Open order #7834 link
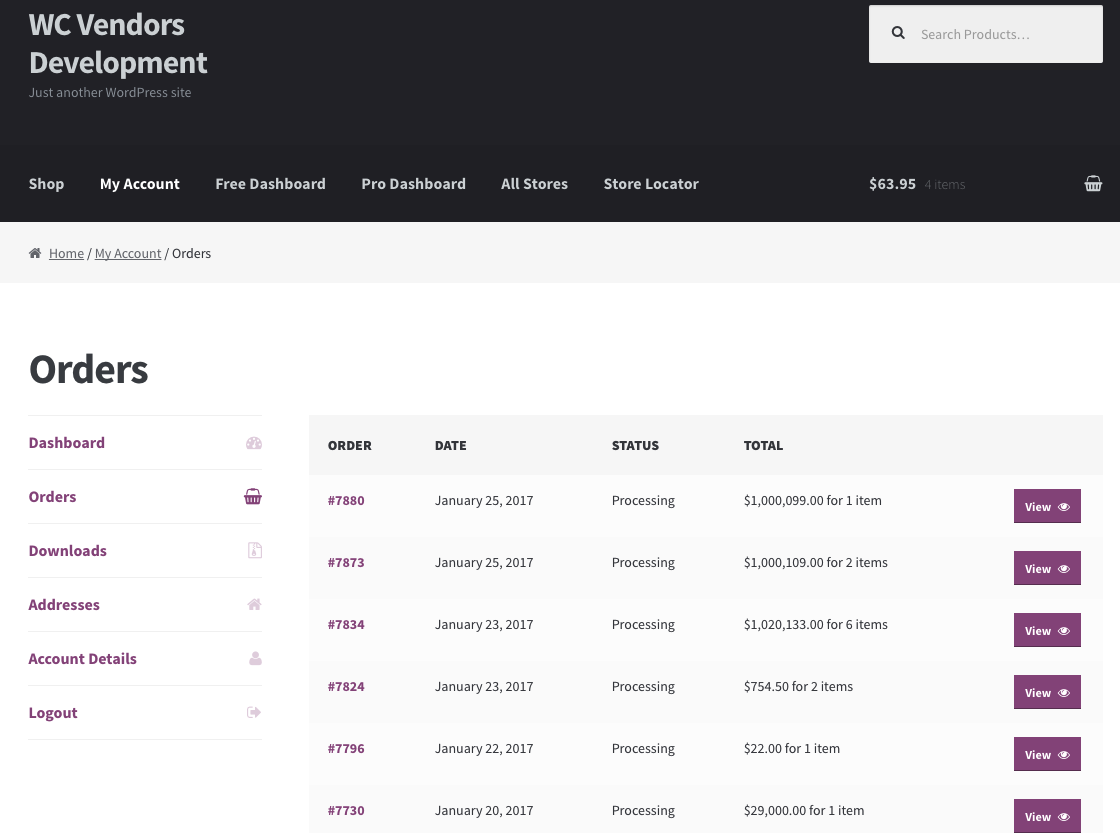 pos(346,624)
